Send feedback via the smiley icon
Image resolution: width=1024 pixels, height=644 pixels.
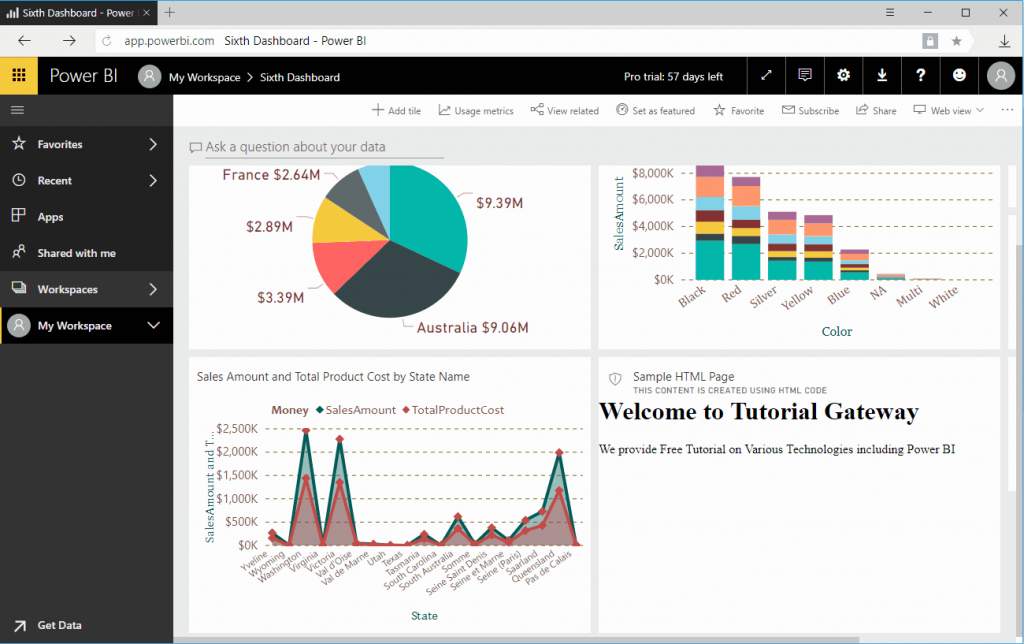(x=960, y=75)
